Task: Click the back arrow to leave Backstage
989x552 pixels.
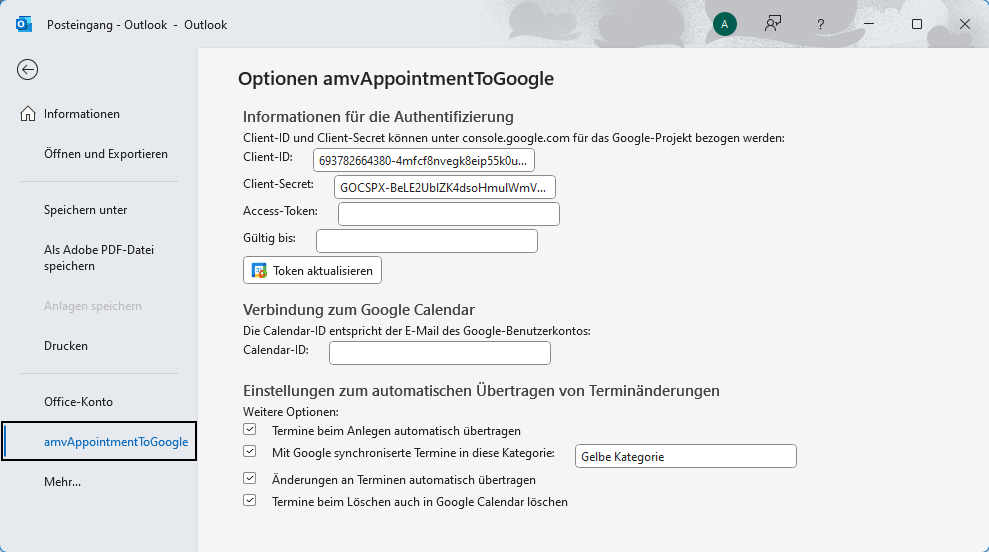Action: pyautogui.click(x=27, y=69)
